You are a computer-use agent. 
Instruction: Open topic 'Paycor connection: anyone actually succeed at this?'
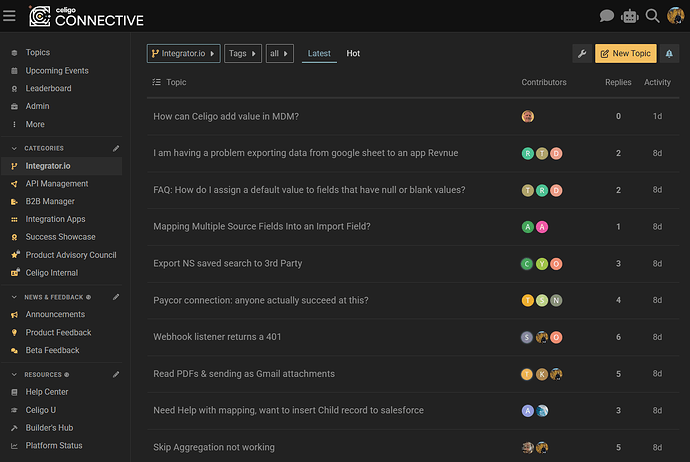(261, 301)
